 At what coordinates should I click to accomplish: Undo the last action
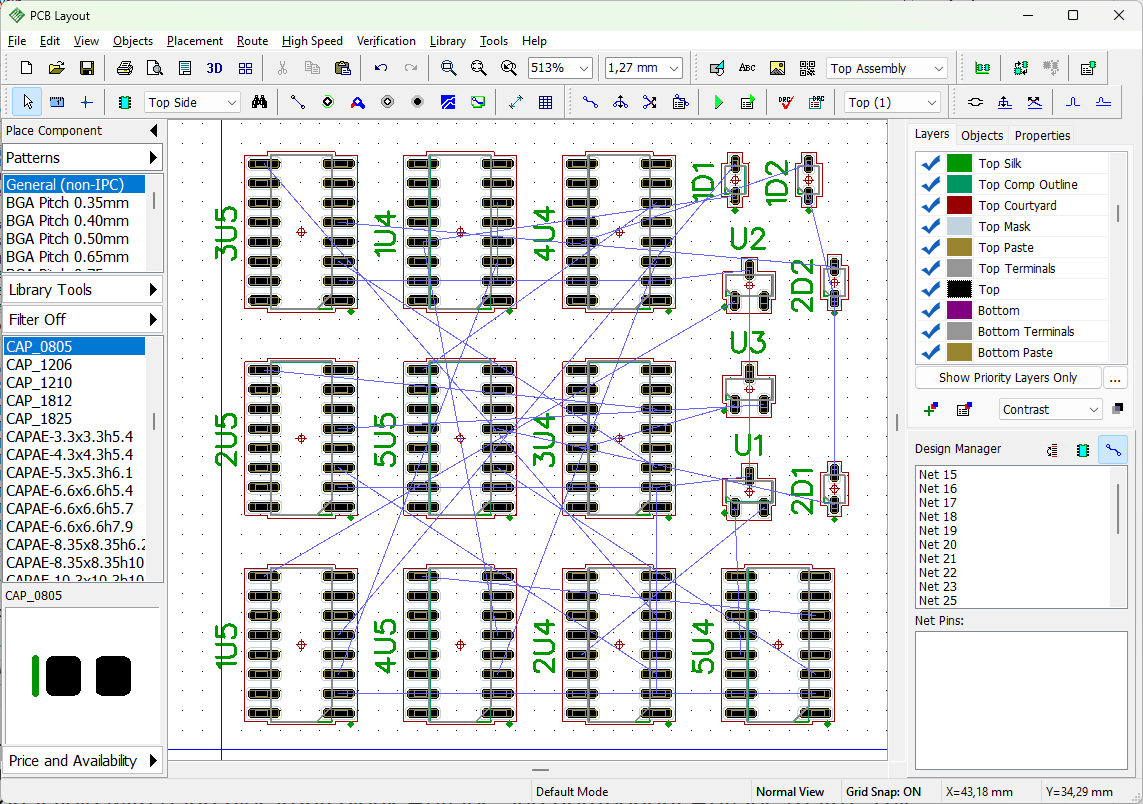point(381,68)
